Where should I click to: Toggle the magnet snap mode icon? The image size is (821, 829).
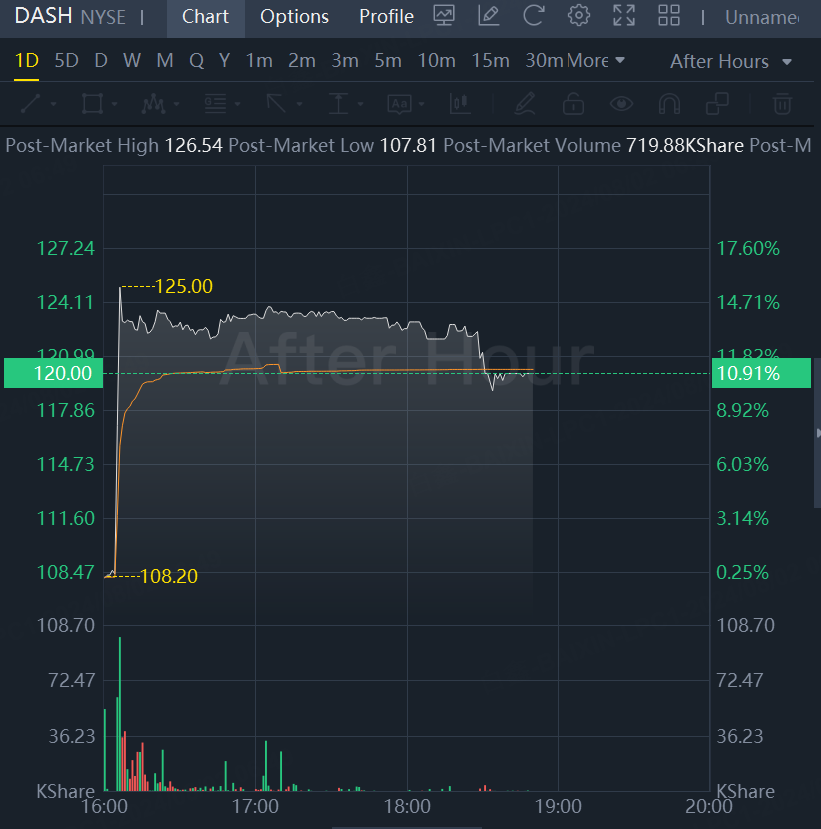[x=669, y=104]
